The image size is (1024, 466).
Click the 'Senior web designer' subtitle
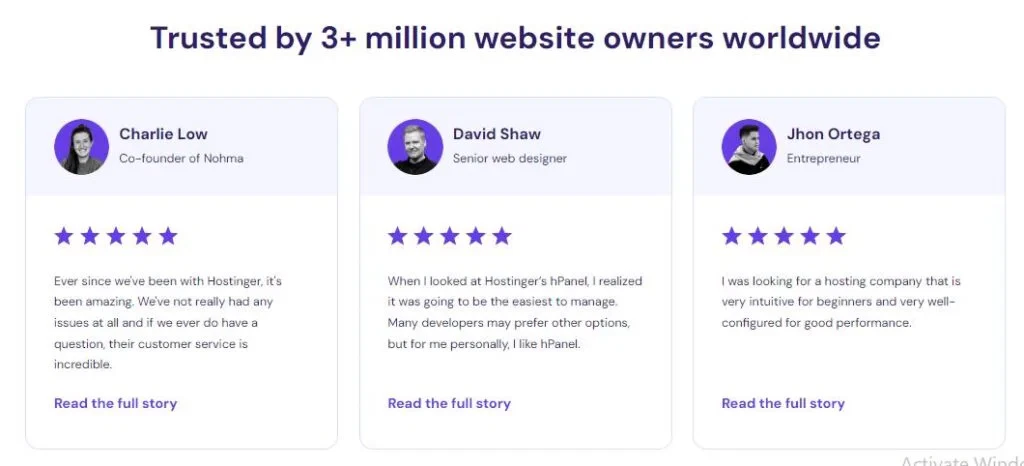pyautogui.click(x=510, y=158)
